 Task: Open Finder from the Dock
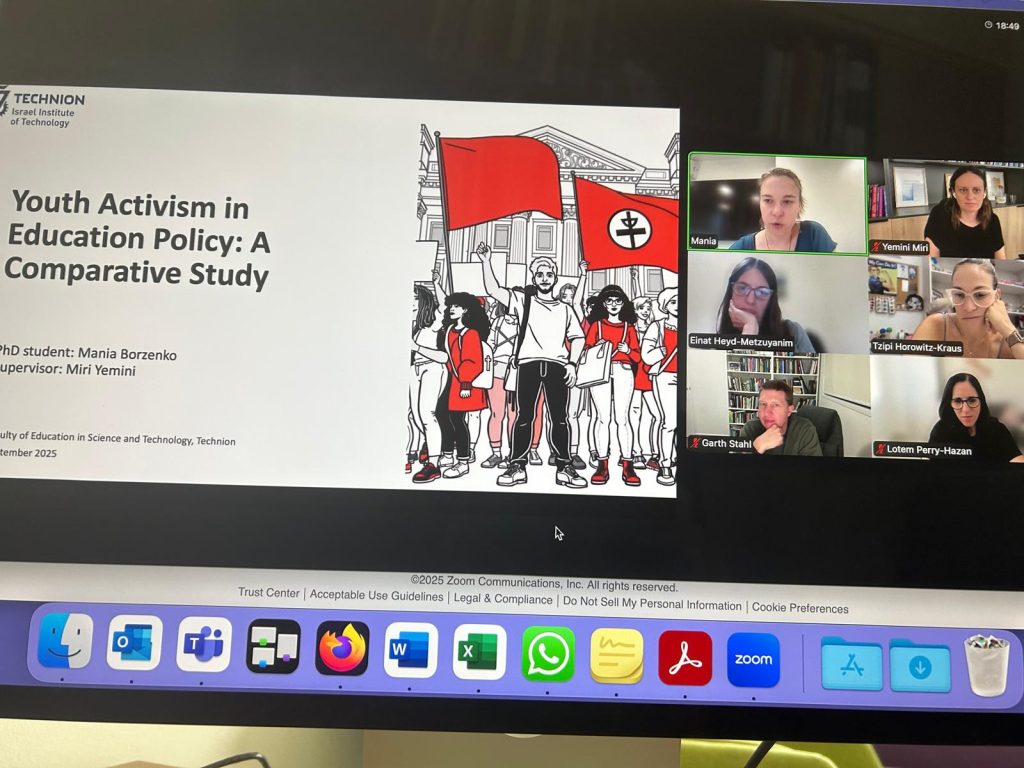65,641
